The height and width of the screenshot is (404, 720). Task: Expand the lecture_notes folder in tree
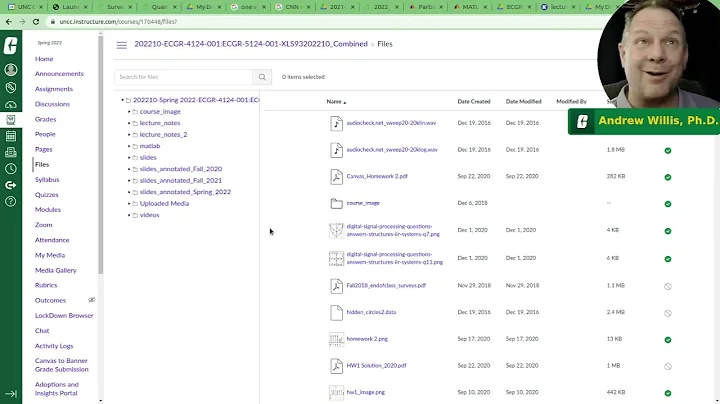pyautogui.click(x=131, y=122)
